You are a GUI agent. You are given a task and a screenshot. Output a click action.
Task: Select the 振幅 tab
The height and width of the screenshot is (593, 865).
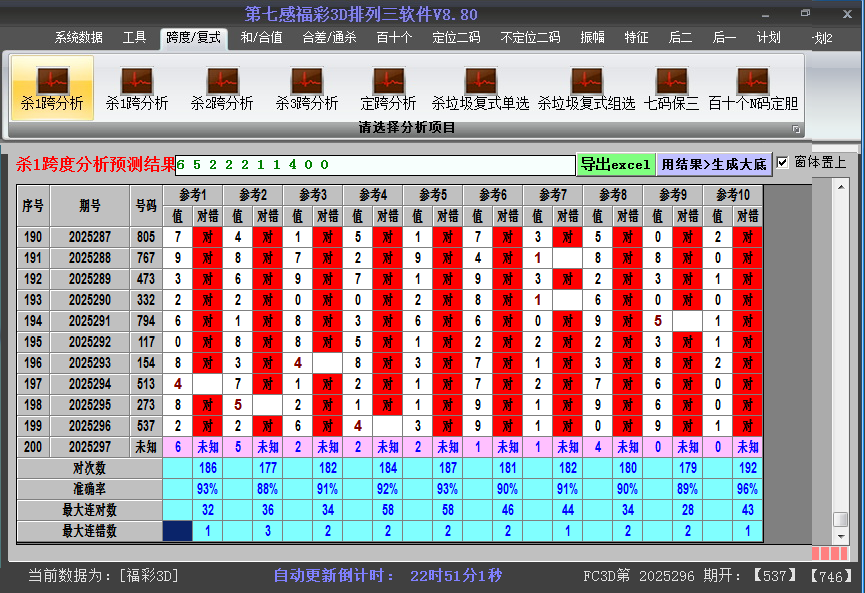coord(593,38)
